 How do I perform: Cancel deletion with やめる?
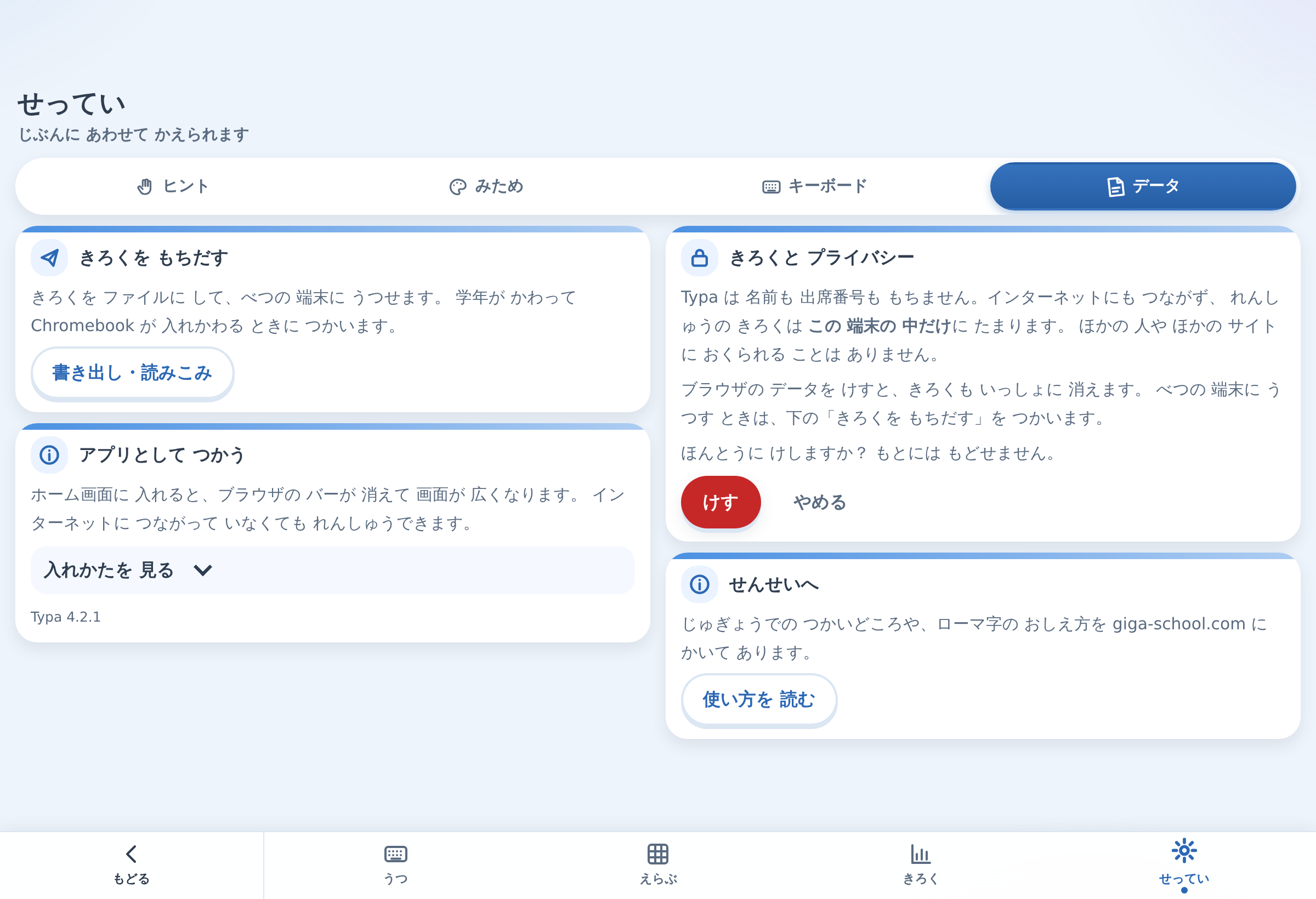pyautogui.click(x=819, y=502)
